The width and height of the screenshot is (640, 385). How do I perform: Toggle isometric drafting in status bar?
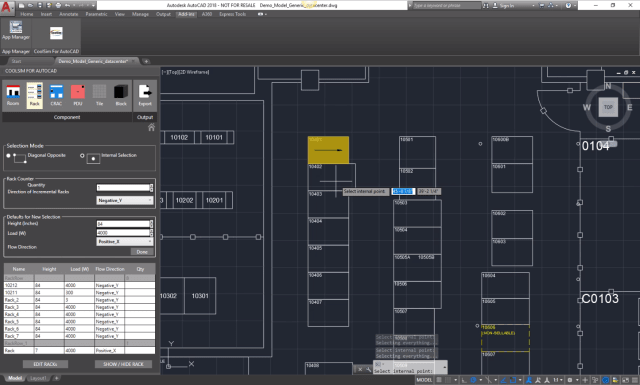(x=489, y=380)
